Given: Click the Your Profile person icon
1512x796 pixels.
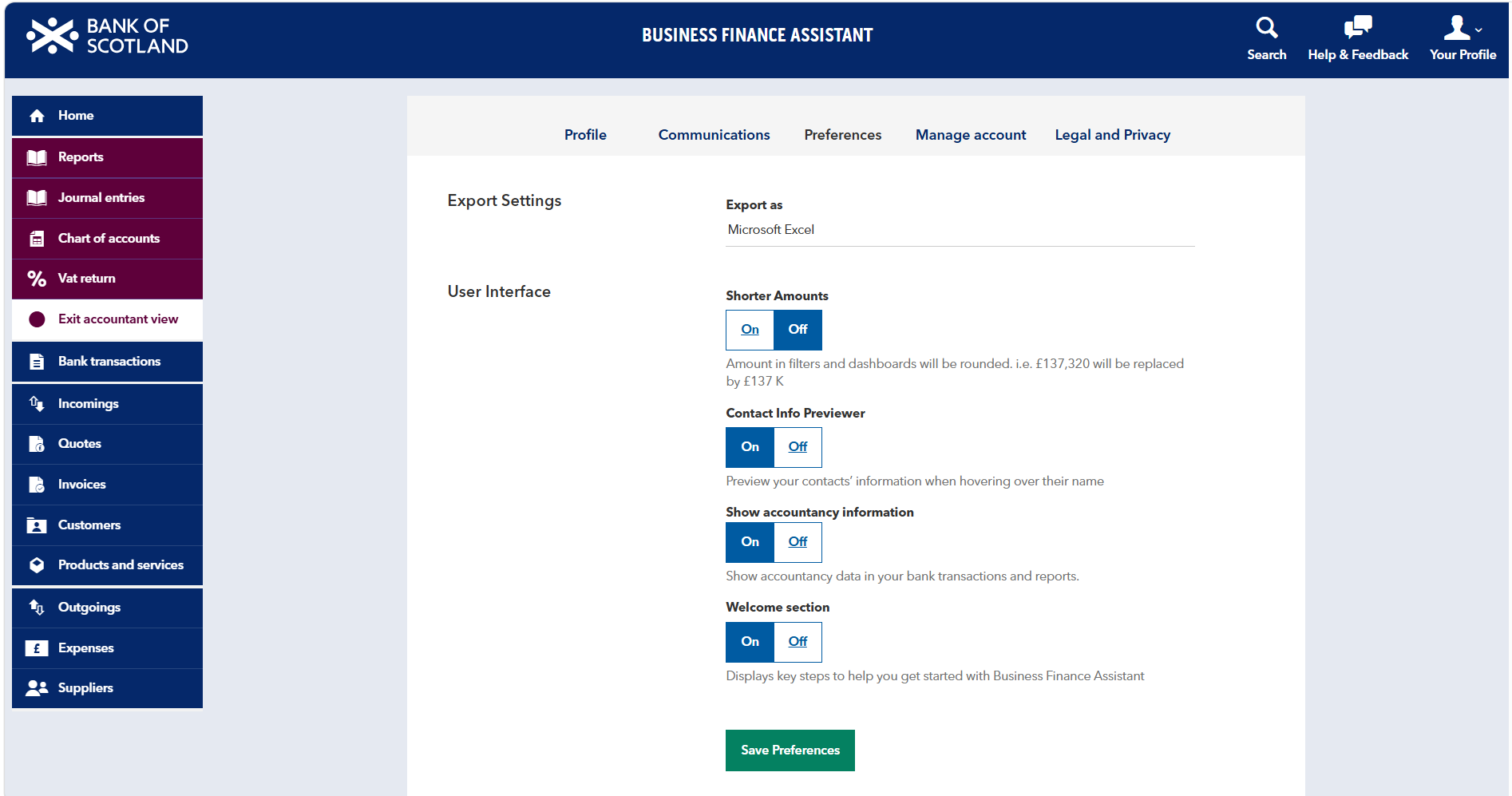Looking at the screenshot, I should [1457, 27].
